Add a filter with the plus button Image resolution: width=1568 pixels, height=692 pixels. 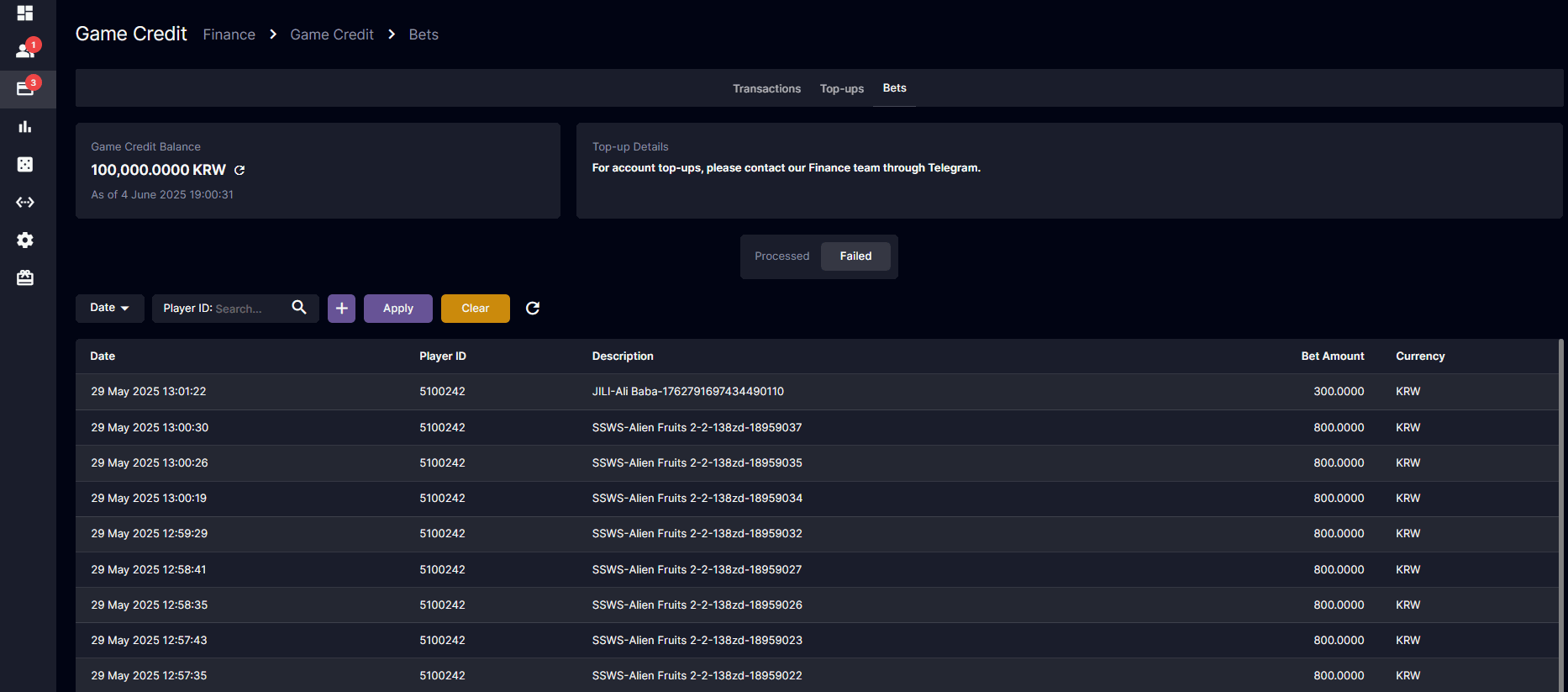point(342,309)
